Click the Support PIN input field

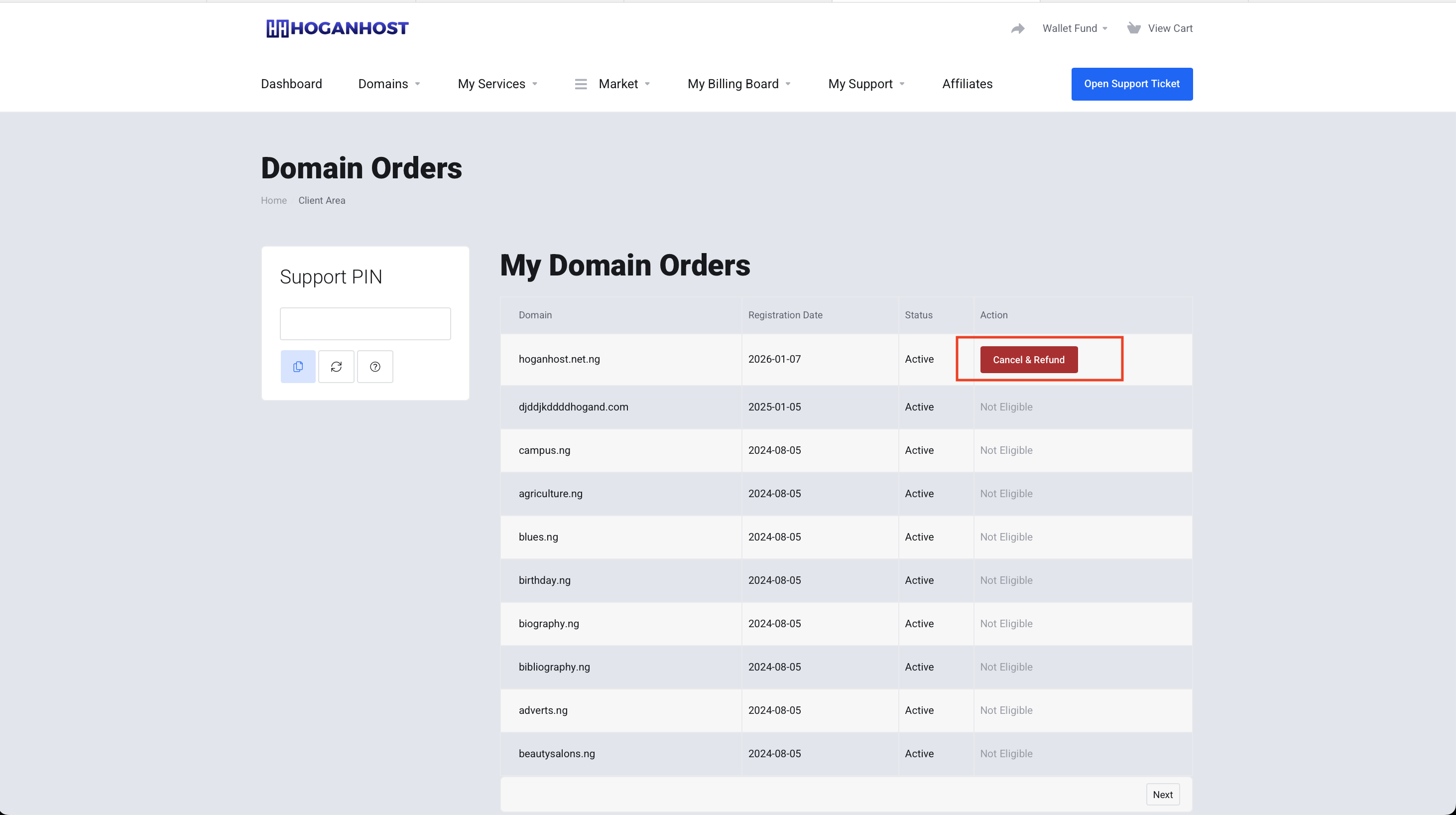(365, 323)
